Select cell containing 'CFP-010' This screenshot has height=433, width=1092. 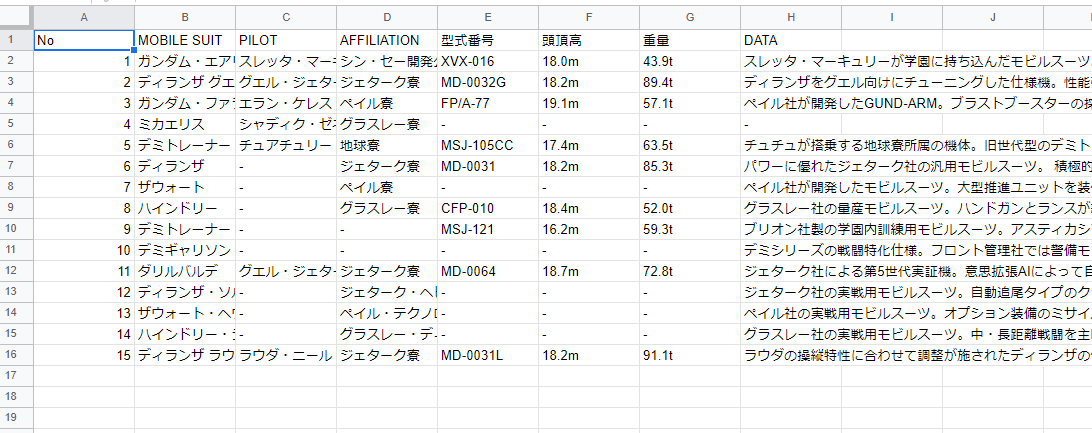pyautogui.click(x=488, y=208)
